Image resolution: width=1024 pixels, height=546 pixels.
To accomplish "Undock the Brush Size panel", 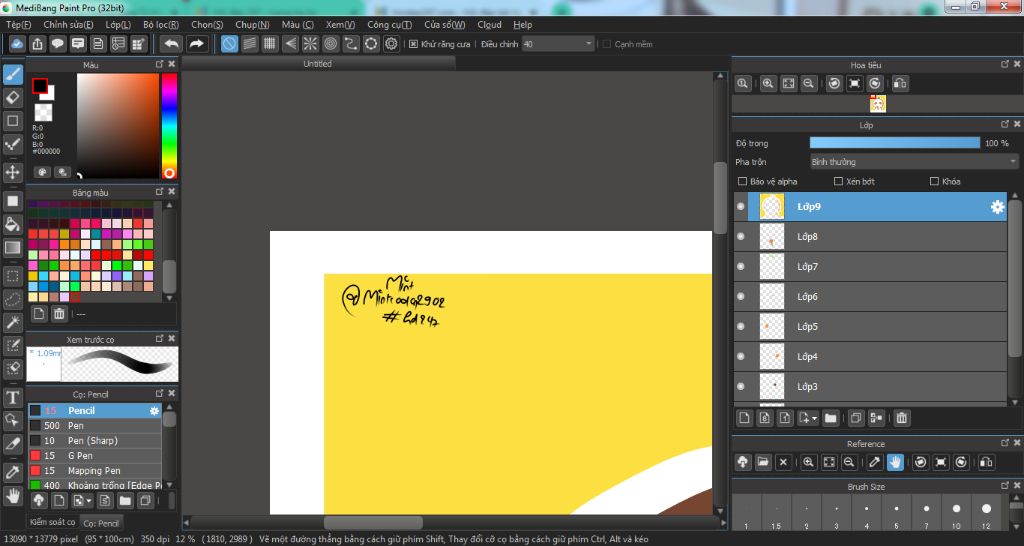I will tap(1005, 485).
